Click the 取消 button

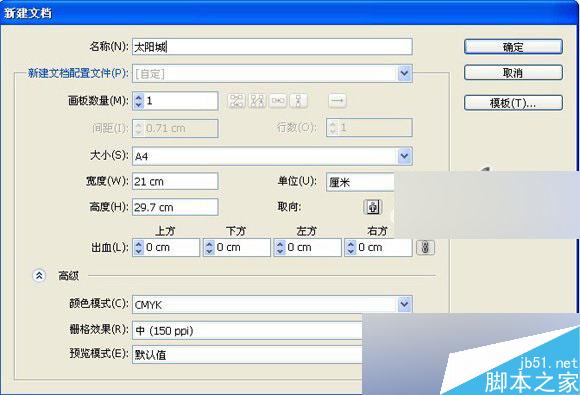point(513,73)
